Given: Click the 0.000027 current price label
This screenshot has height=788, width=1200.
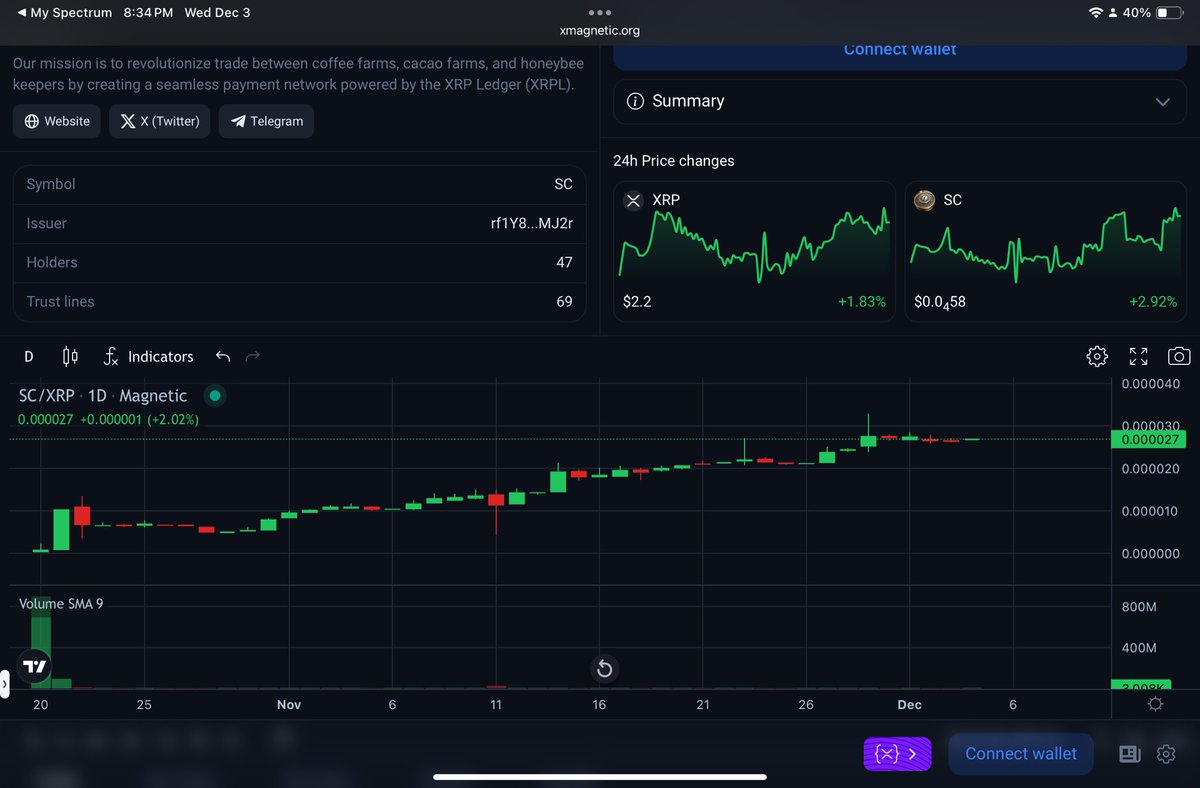Looking at the screenshot, I should click(1148, 440).
